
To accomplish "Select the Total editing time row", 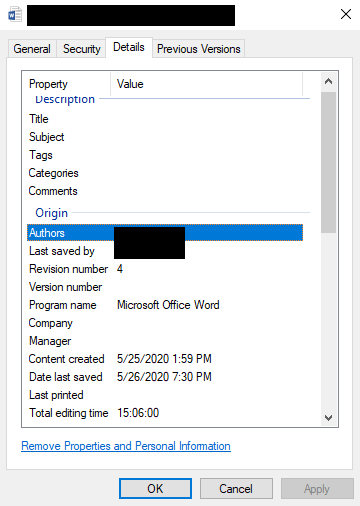I will point(165,413).
